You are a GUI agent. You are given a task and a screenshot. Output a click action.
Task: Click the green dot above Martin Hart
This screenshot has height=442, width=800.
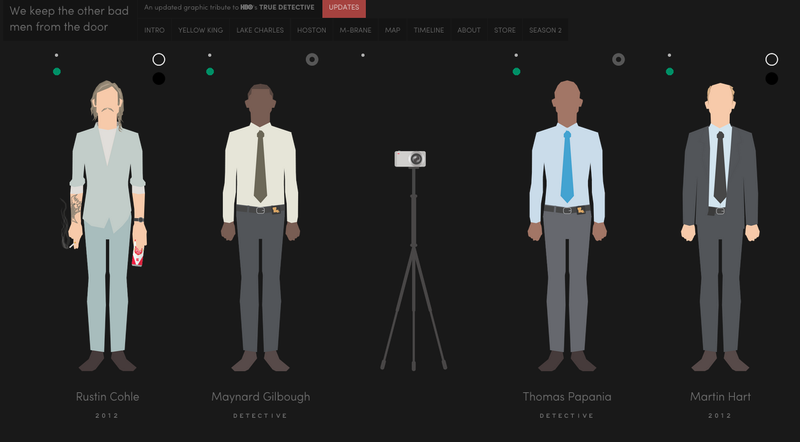coord(669,71)
